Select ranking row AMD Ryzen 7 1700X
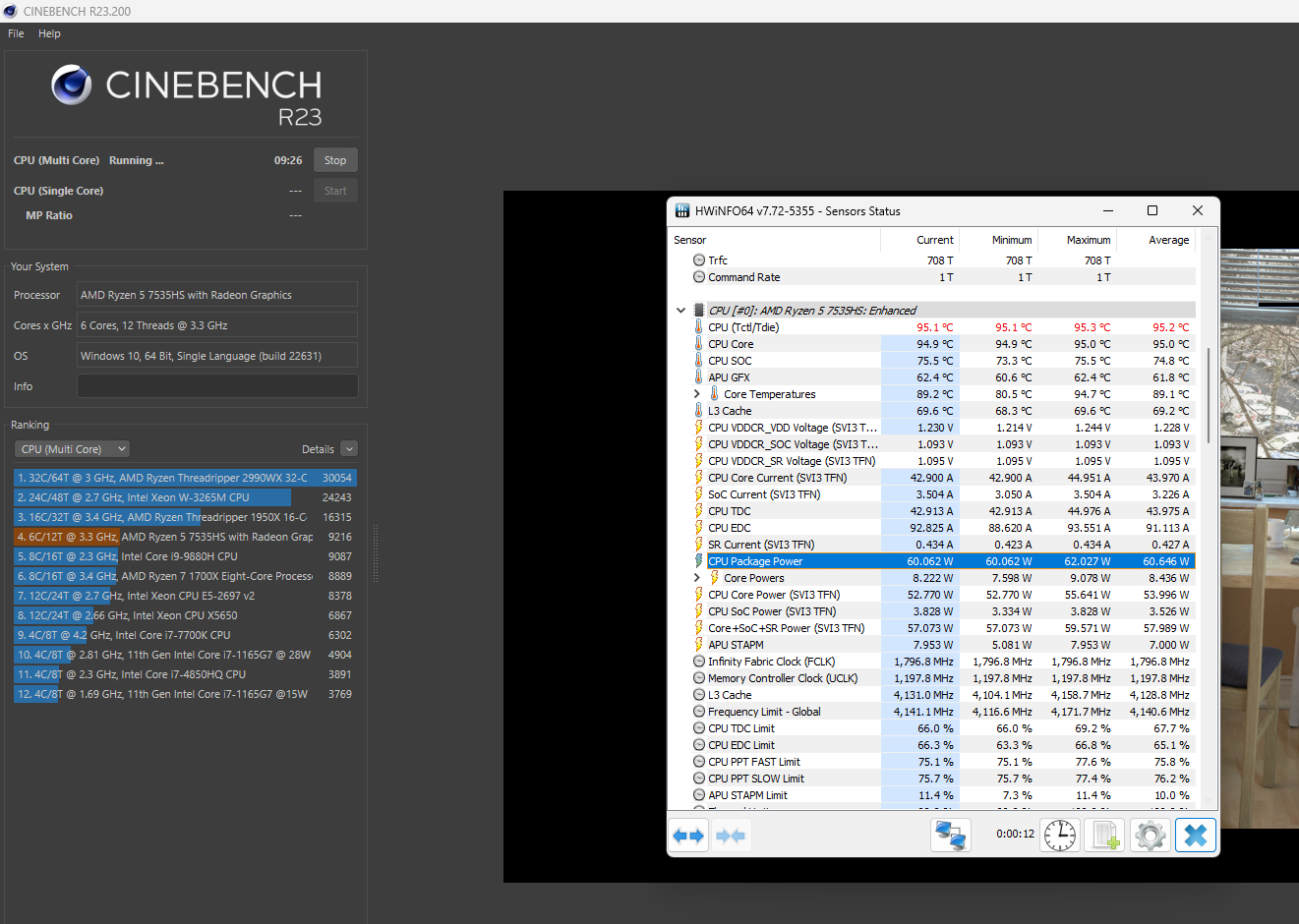Viewport: 1299px width, 924px height. tap(185, 576)
